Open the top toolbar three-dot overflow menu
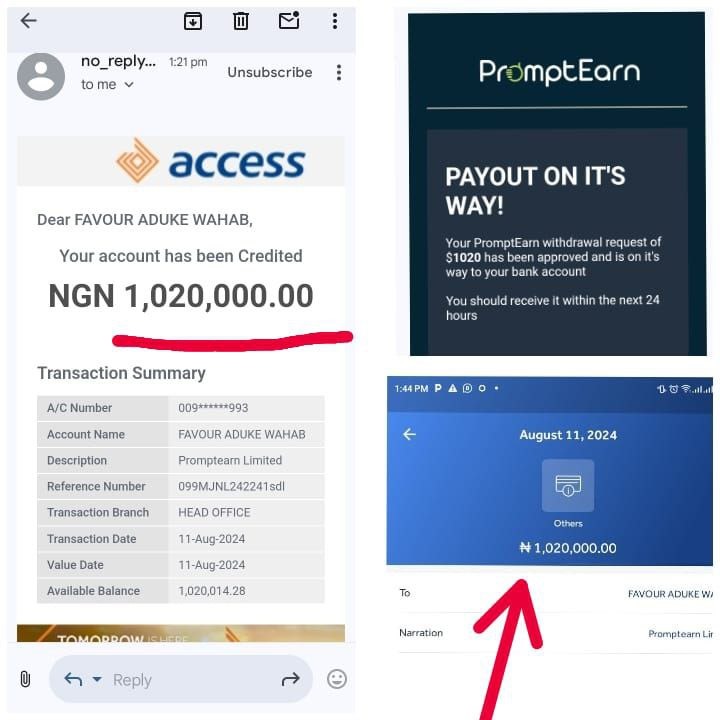Viewport: 720px width, 720px height. [x=335, y=21]
